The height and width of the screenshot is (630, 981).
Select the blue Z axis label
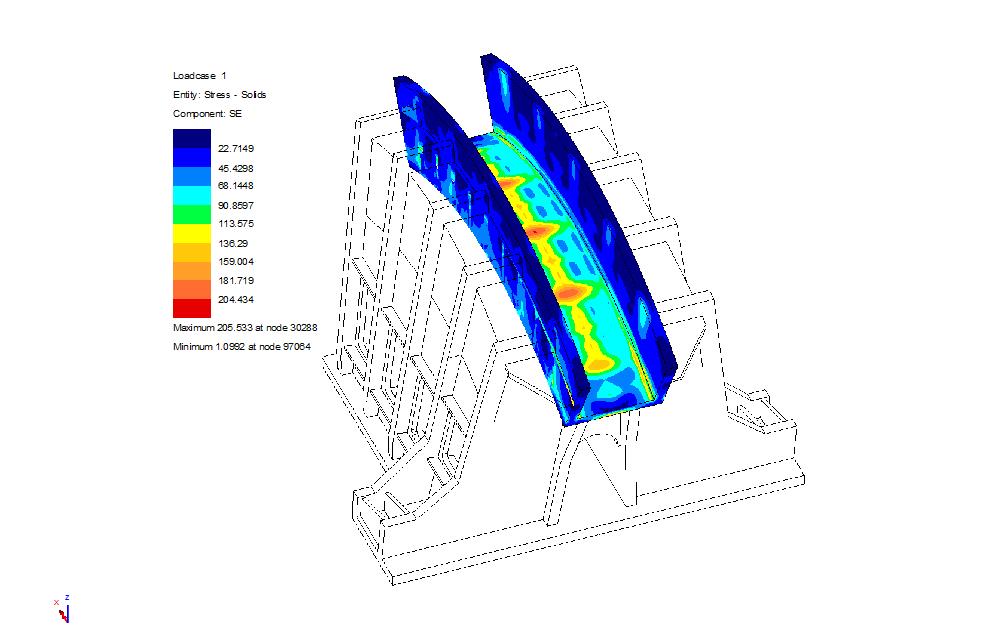point(67,597)
